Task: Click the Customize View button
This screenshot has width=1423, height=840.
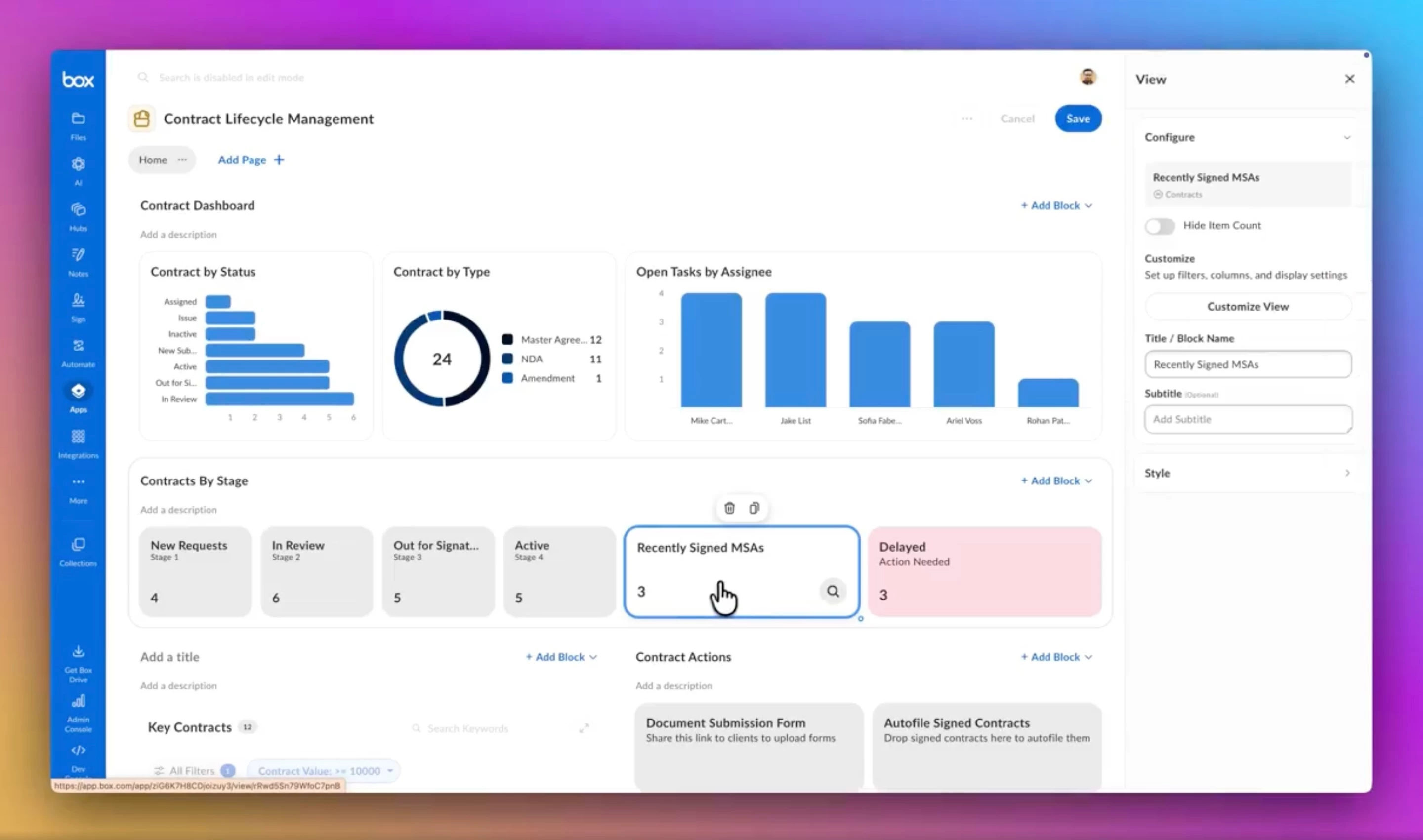Action: click(1248, 306)
